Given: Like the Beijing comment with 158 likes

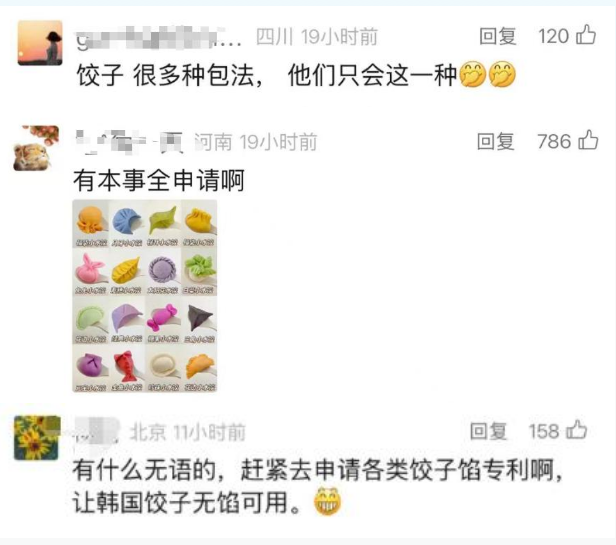Looking at the screenshot, I should pyautogui.click(x=577, y=430).
